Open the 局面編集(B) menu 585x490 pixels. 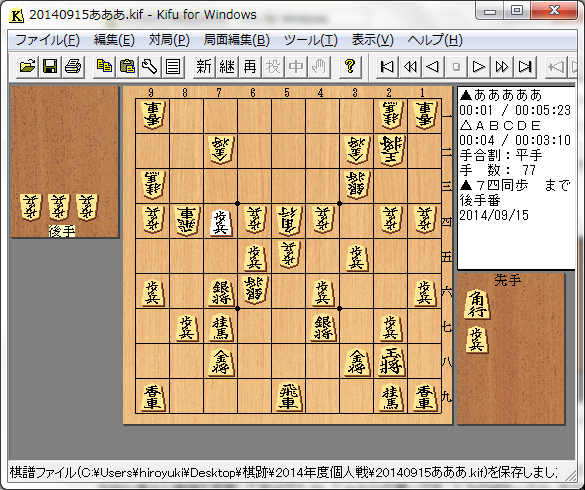(x=237, y=40)
